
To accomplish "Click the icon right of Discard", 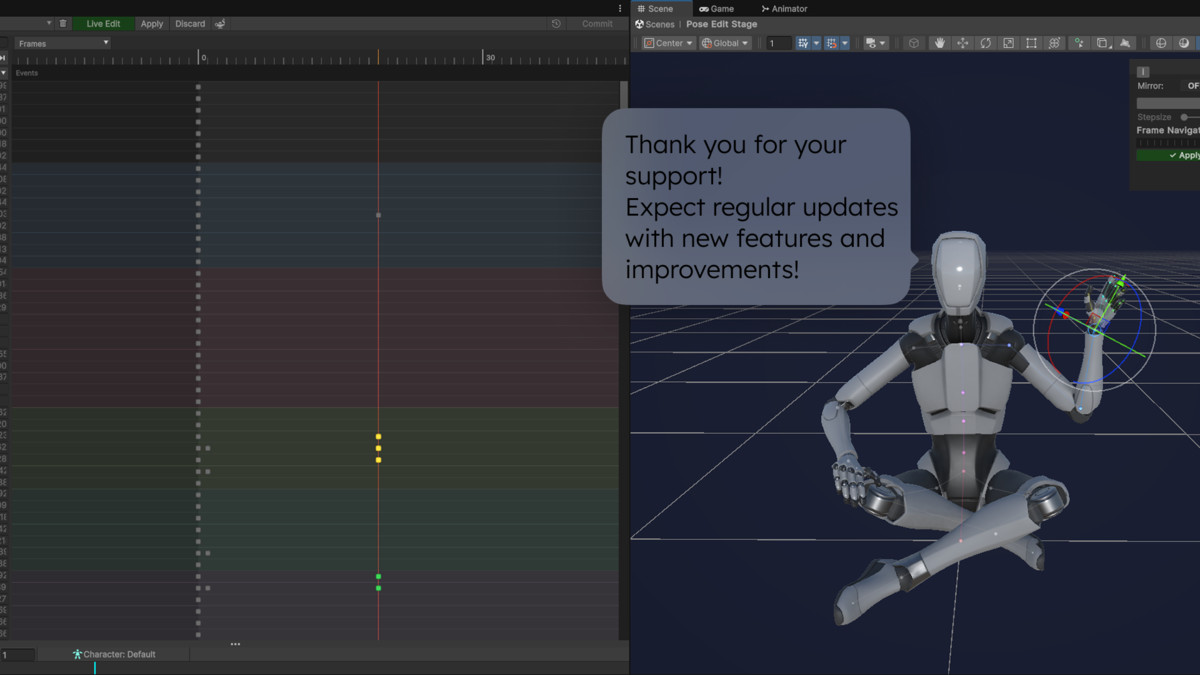I will coord(220,23).
